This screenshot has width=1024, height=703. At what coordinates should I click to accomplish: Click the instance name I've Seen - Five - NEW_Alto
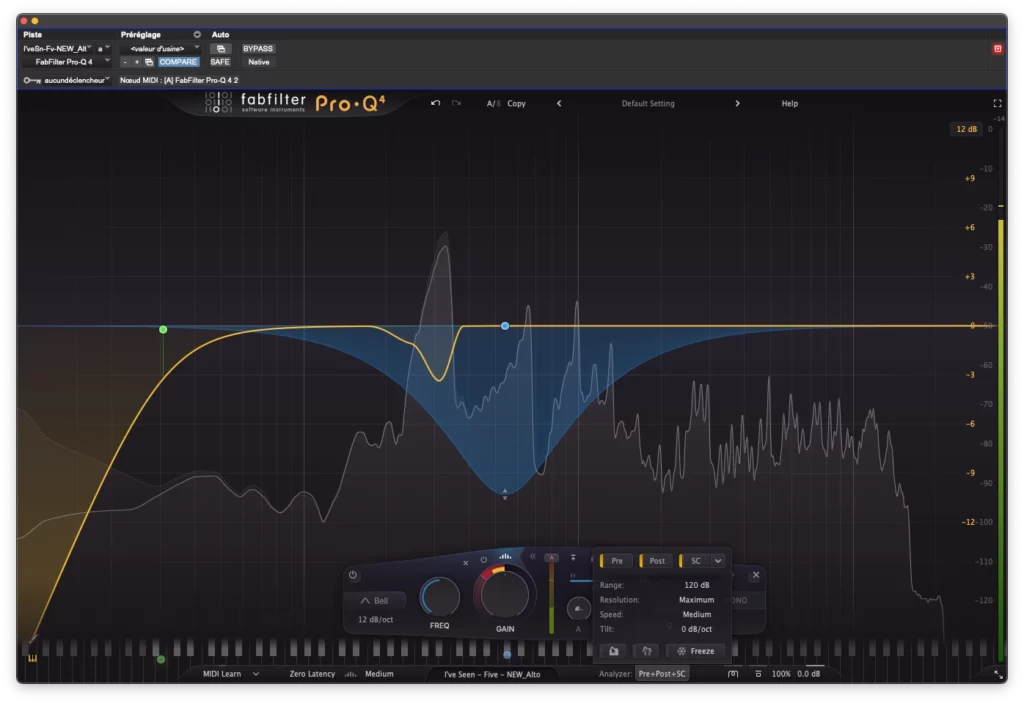coord(492,674)
